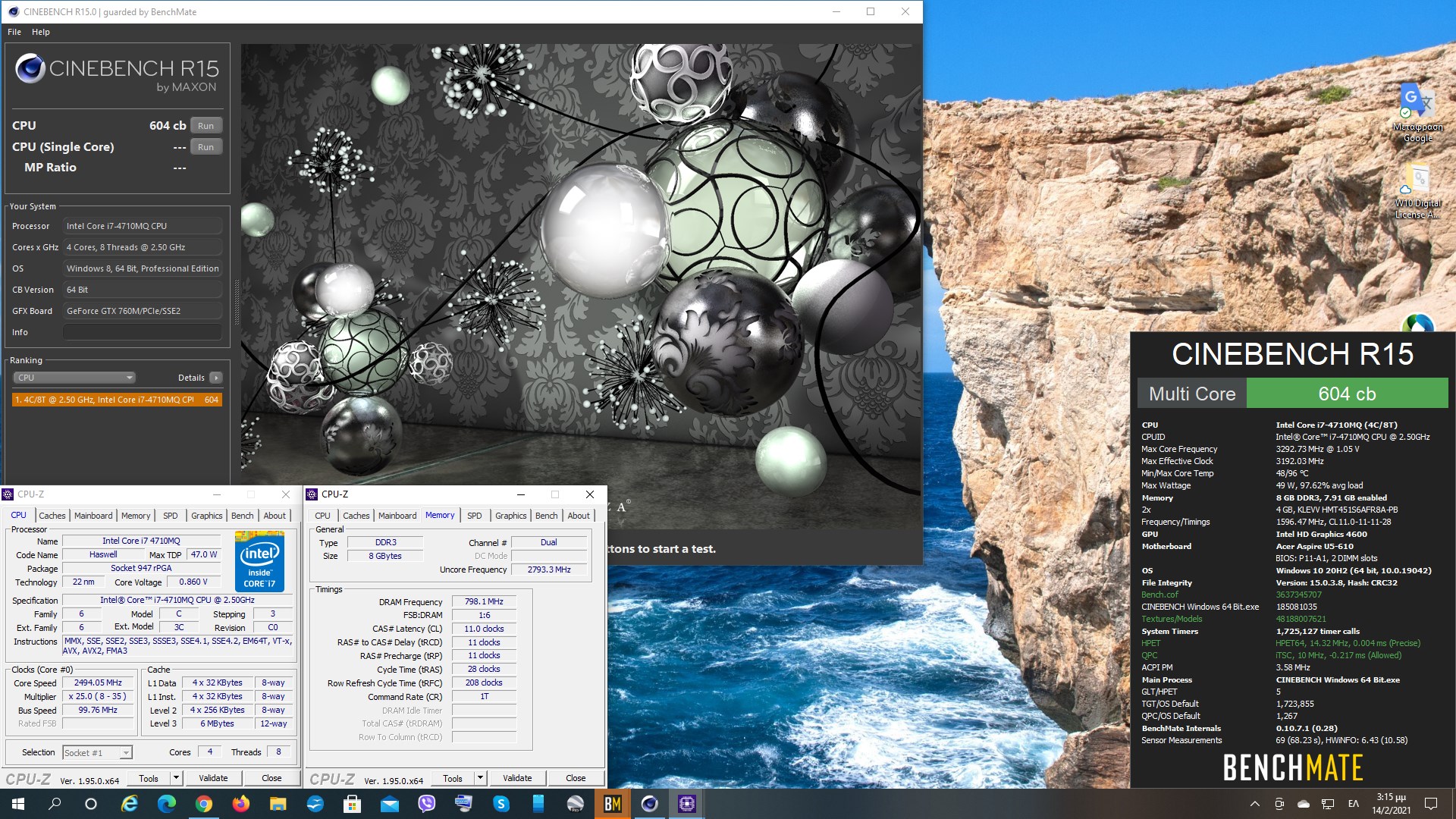Open Skype from taskbar
1456x819 pixels.
click(x=501, y=804)
